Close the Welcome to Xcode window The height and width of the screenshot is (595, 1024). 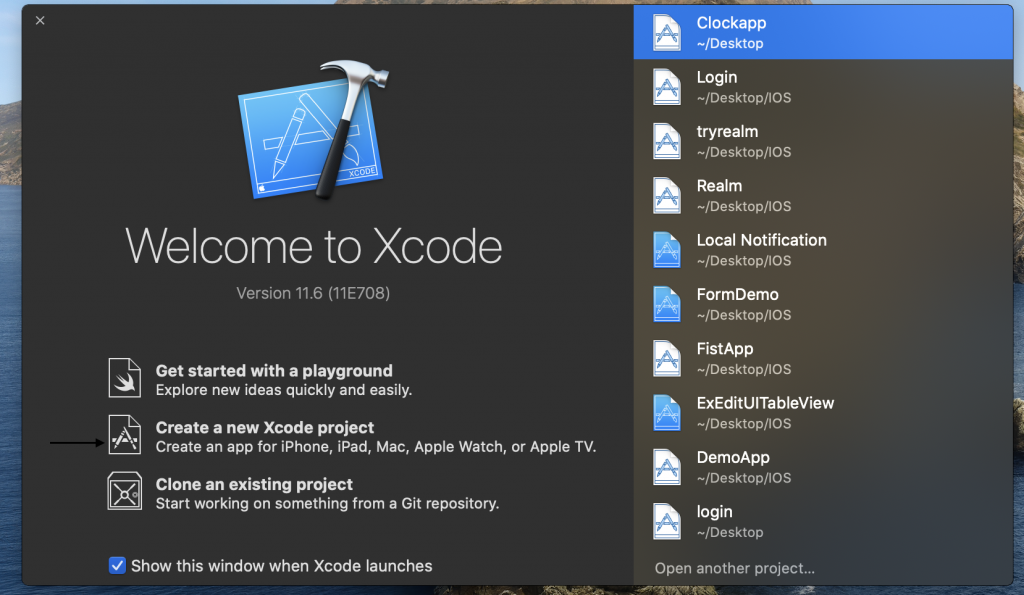[40, 21]
